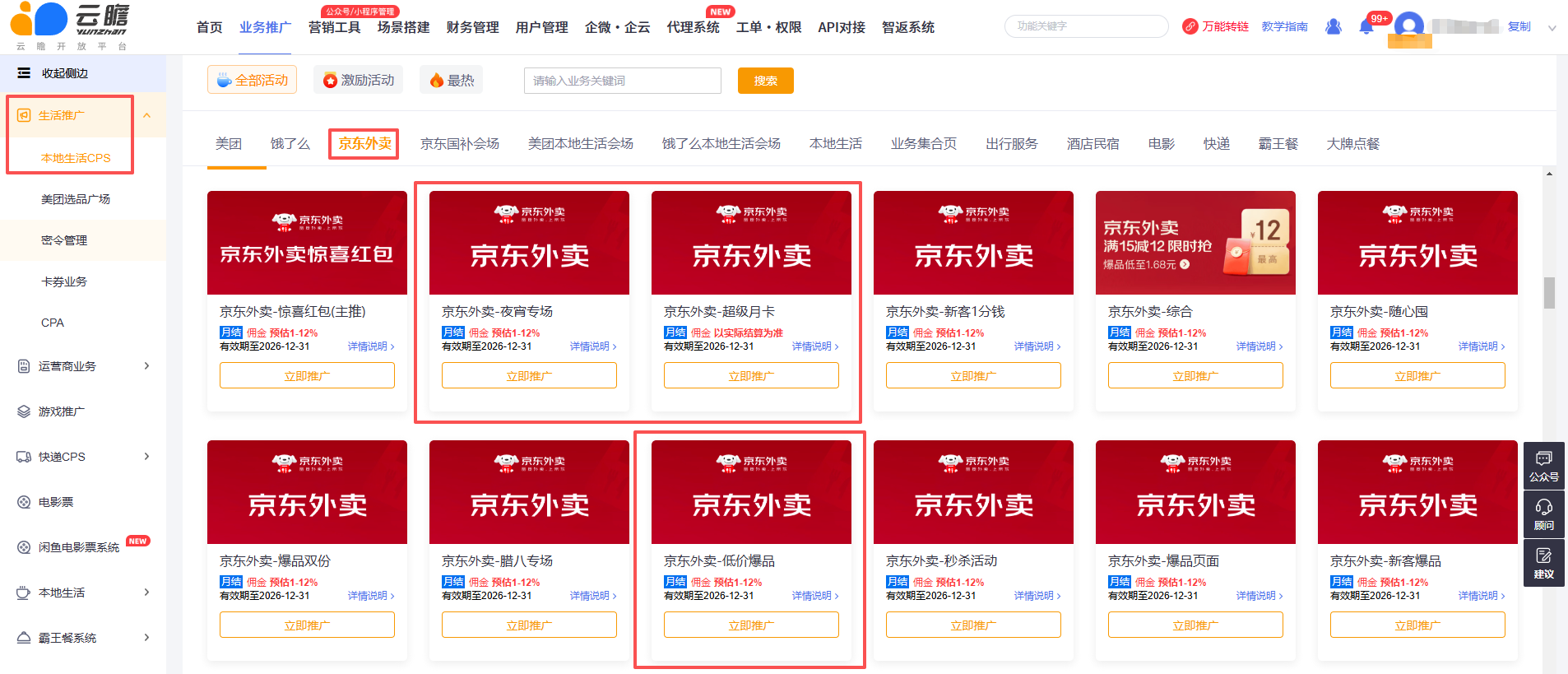The width and height of the screenshot is (1568, 674).
Task: Switch to the 美团 tab
Action: [x=229, y=144]
